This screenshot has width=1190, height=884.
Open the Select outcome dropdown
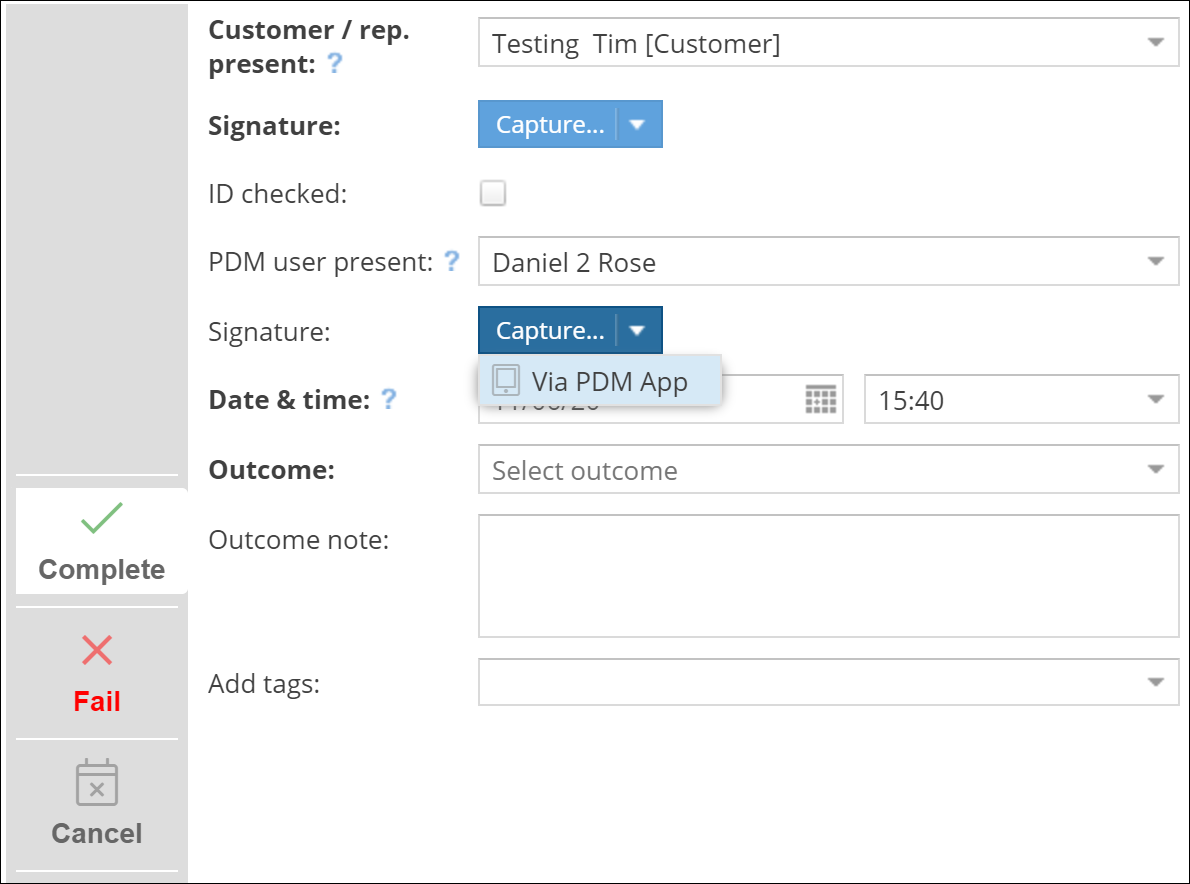point(1155,470)
